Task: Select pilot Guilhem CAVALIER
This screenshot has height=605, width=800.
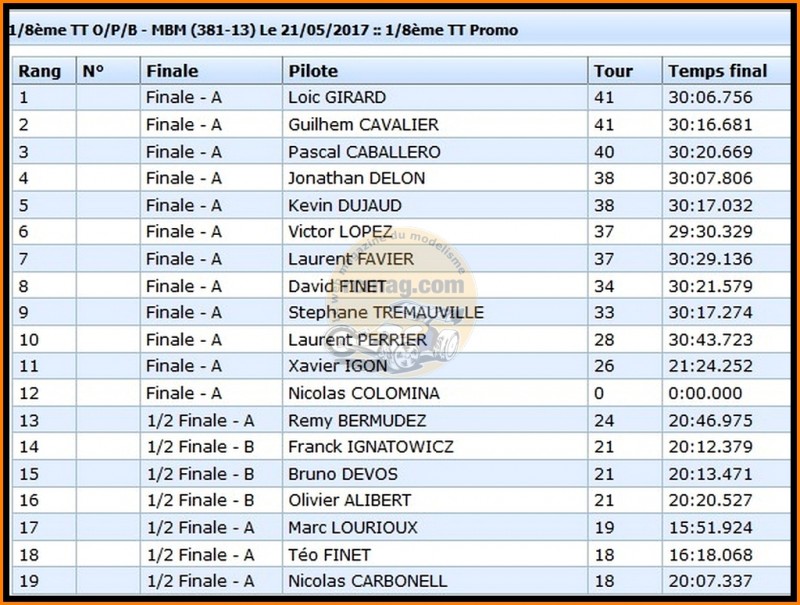Action: coord(363,125)
